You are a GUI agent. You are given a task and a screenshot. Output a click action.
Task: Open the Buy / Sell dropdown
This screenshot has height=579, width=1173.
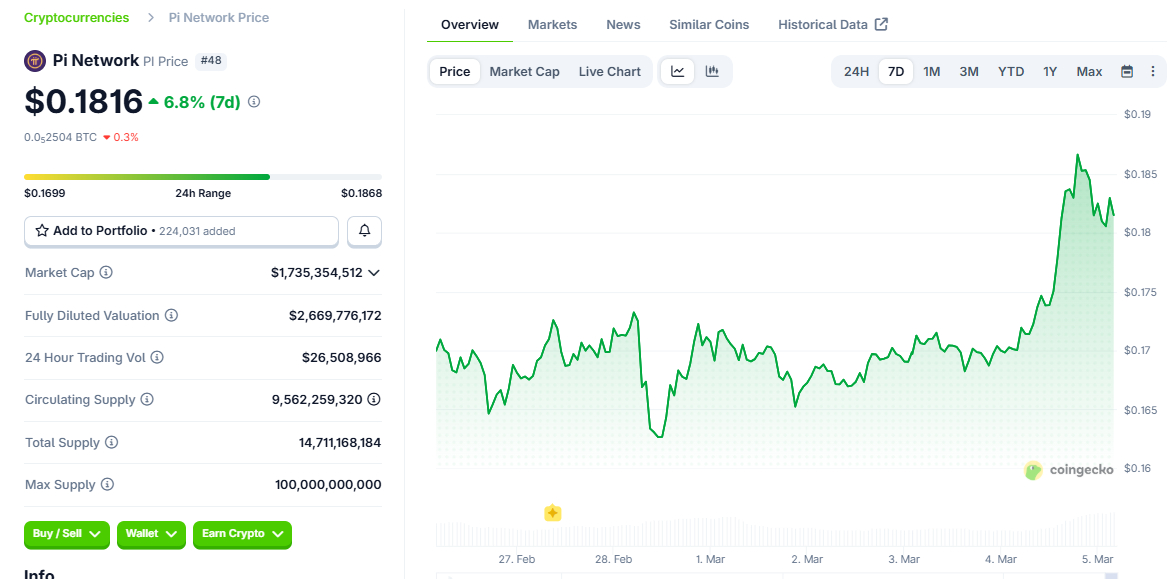(x=66, y=535)
